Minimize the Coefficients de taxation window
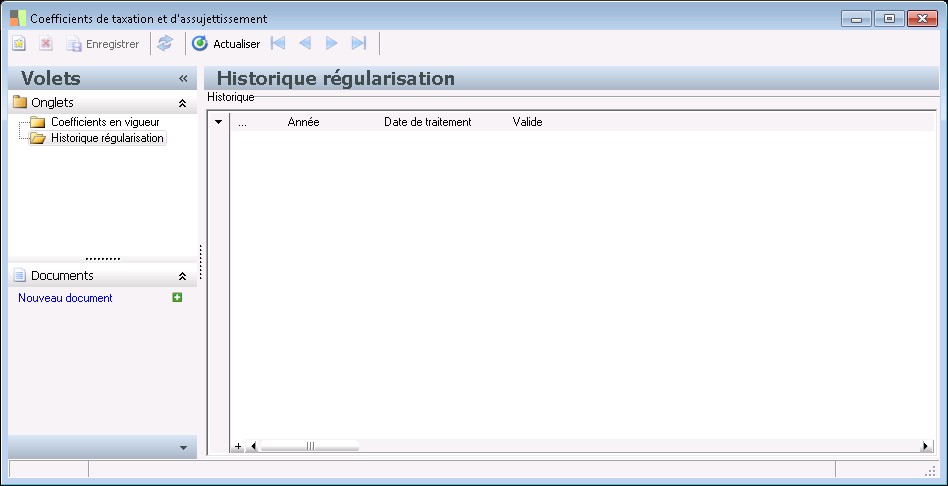This screenshot has height=486, width=948. 856,19
